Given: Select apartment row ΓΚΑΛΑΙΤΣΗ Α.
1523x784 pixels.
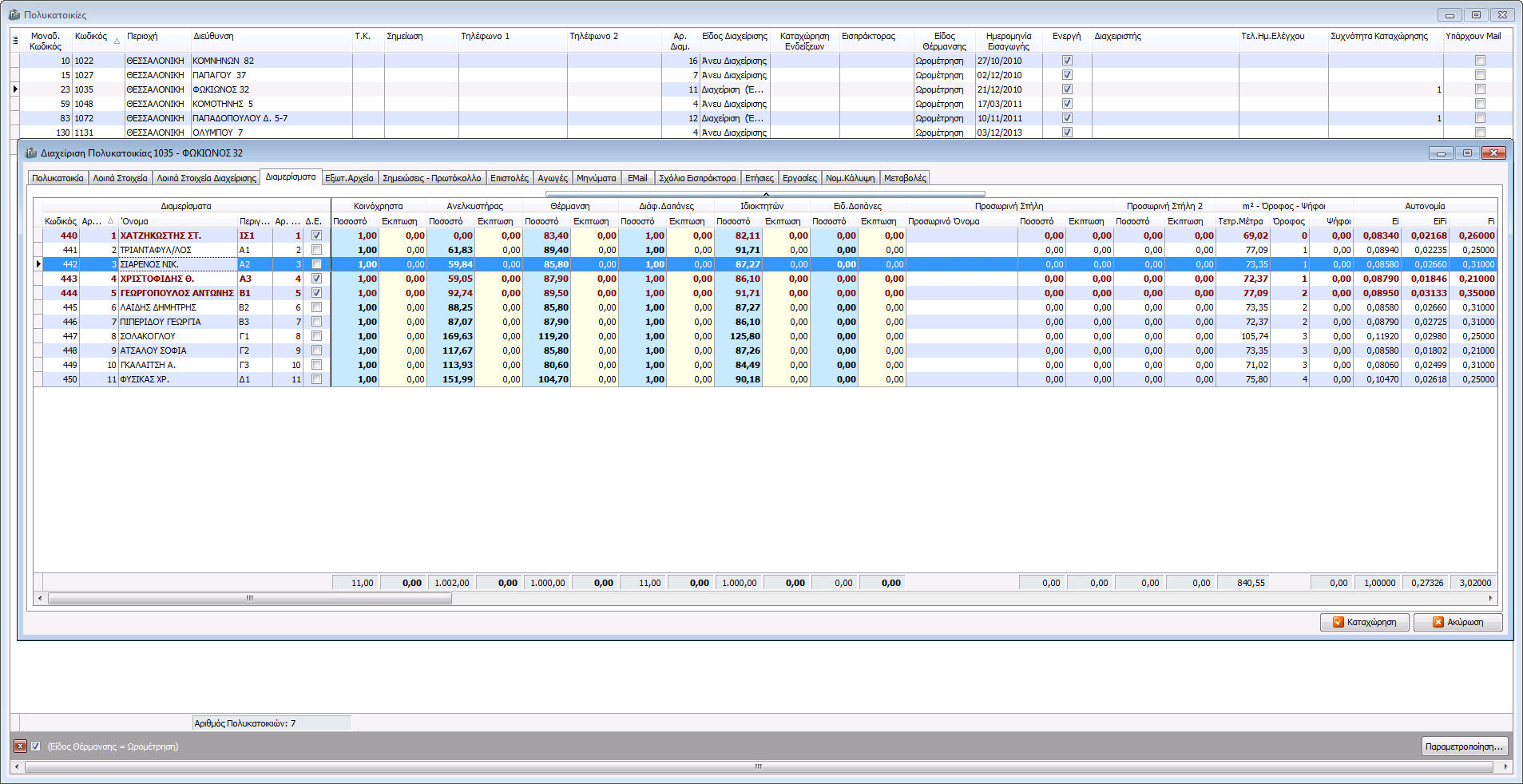Looking at the screenshot, I should pyautogui.click(x=765, y=365).
